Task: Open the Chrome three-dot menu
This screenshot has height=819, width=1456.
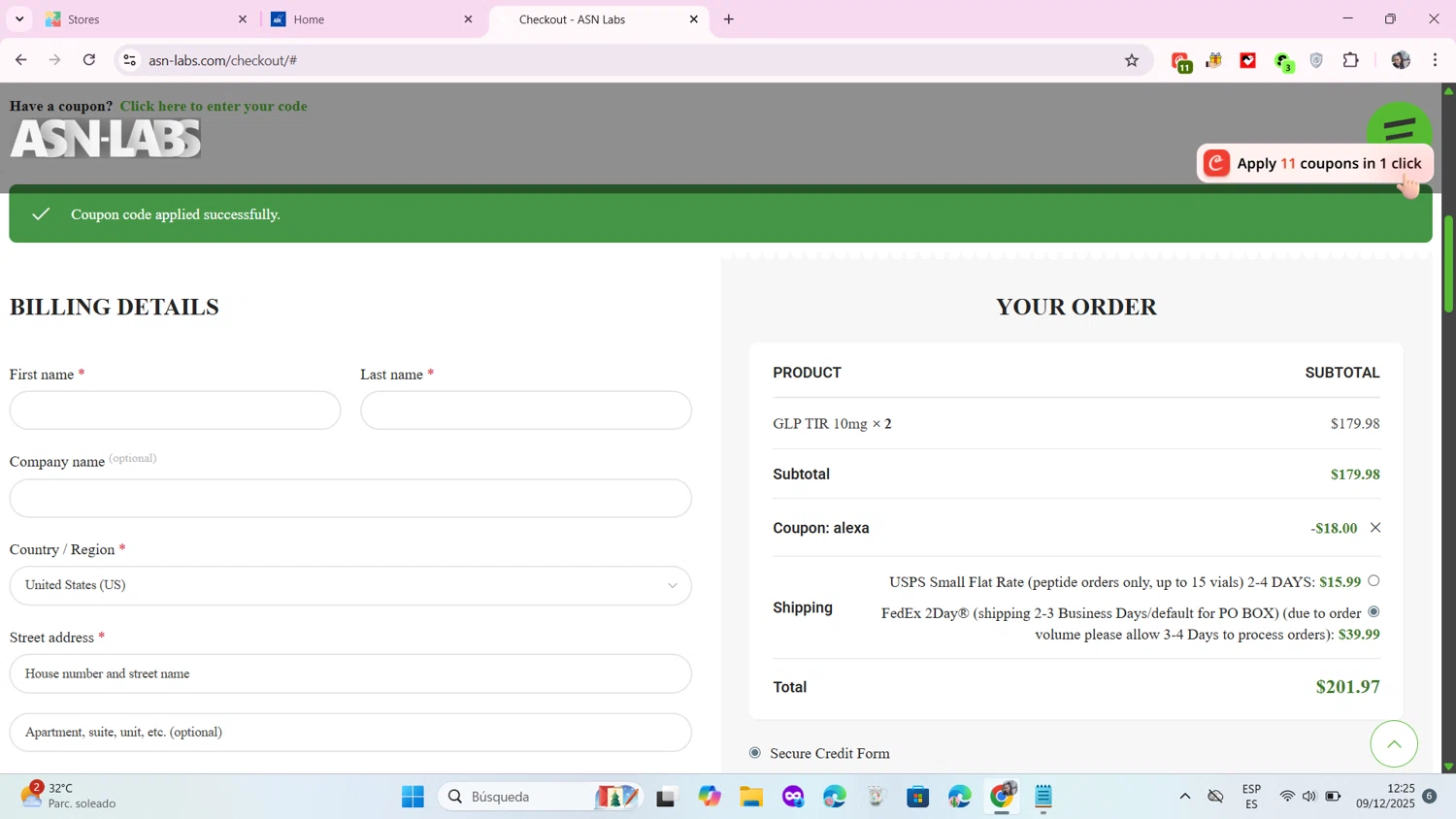Action: coord(1436,60)
